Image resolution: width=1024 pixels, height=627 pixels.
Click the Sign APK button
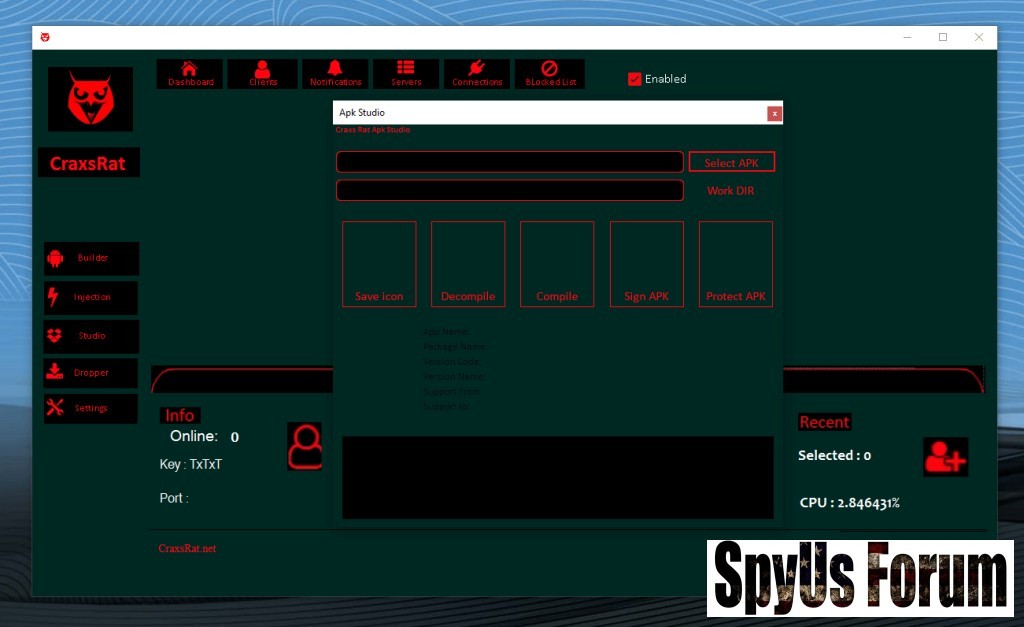646,264
